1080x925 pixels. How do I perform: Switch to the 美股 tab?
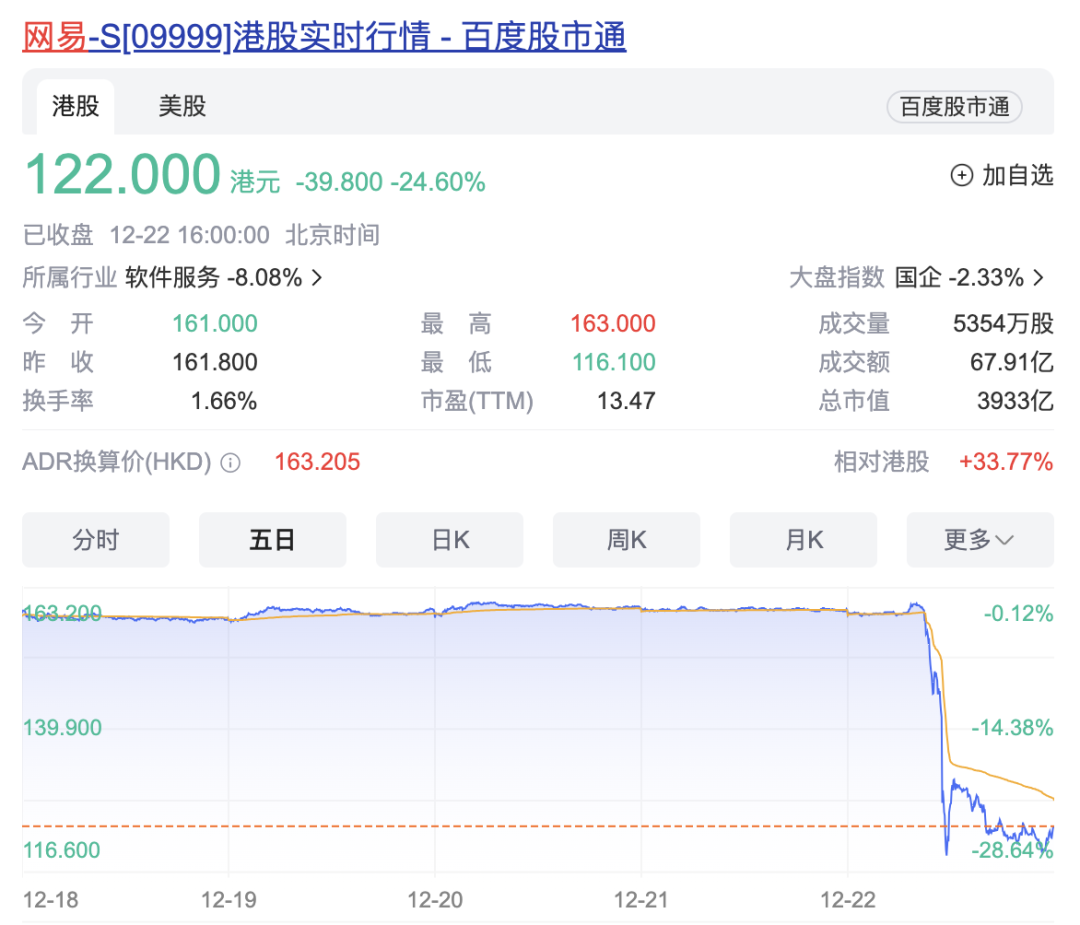(182, 106)
